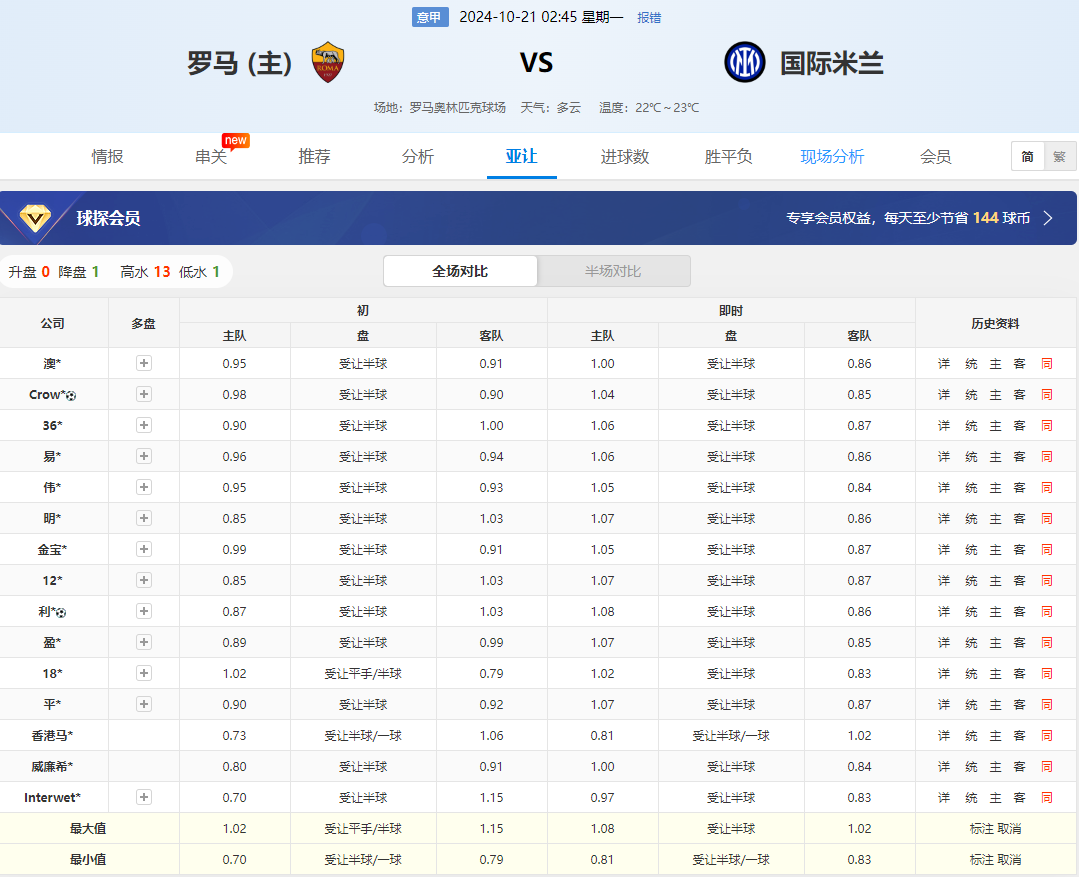Switch to simplified Chinese 简
The image size is (1079, 877).
pos(1027,157)
